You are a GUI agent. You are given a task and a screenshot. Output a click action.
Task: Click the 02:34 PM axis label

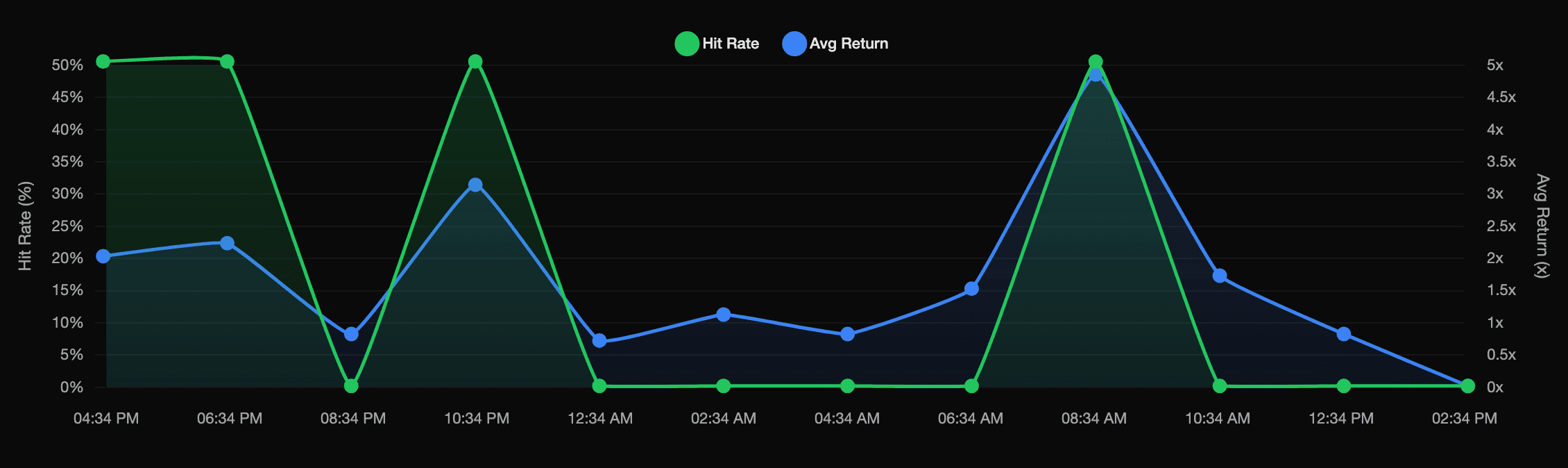point(1465,419)
